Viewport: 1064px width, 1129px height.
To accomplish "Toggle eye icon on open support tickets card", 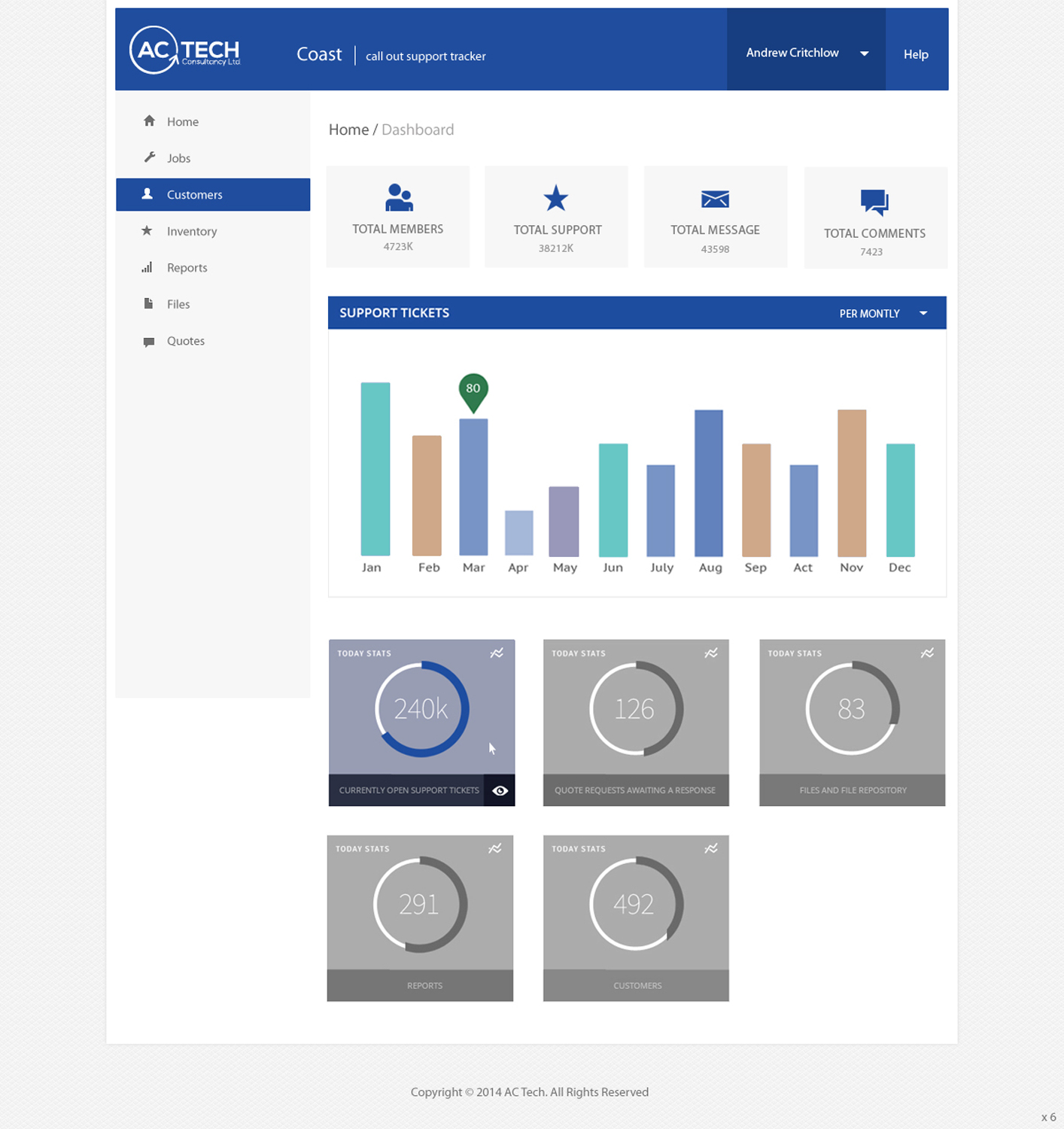I will click(500, 790).
